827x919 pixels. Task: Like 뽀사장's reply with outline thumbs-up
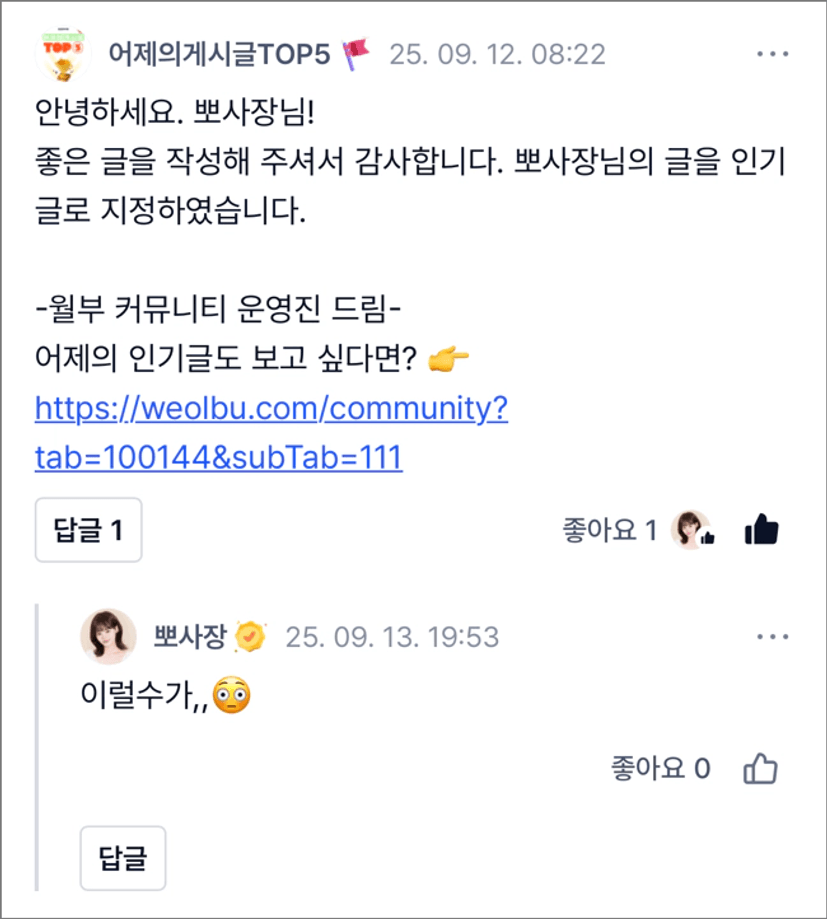pos(761,768)
